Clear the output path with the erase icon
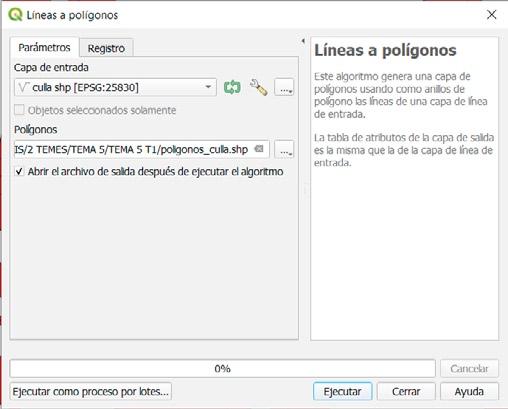Image resolution: width=508 pixels, height=409 pixels. click(x=259, y=149)
